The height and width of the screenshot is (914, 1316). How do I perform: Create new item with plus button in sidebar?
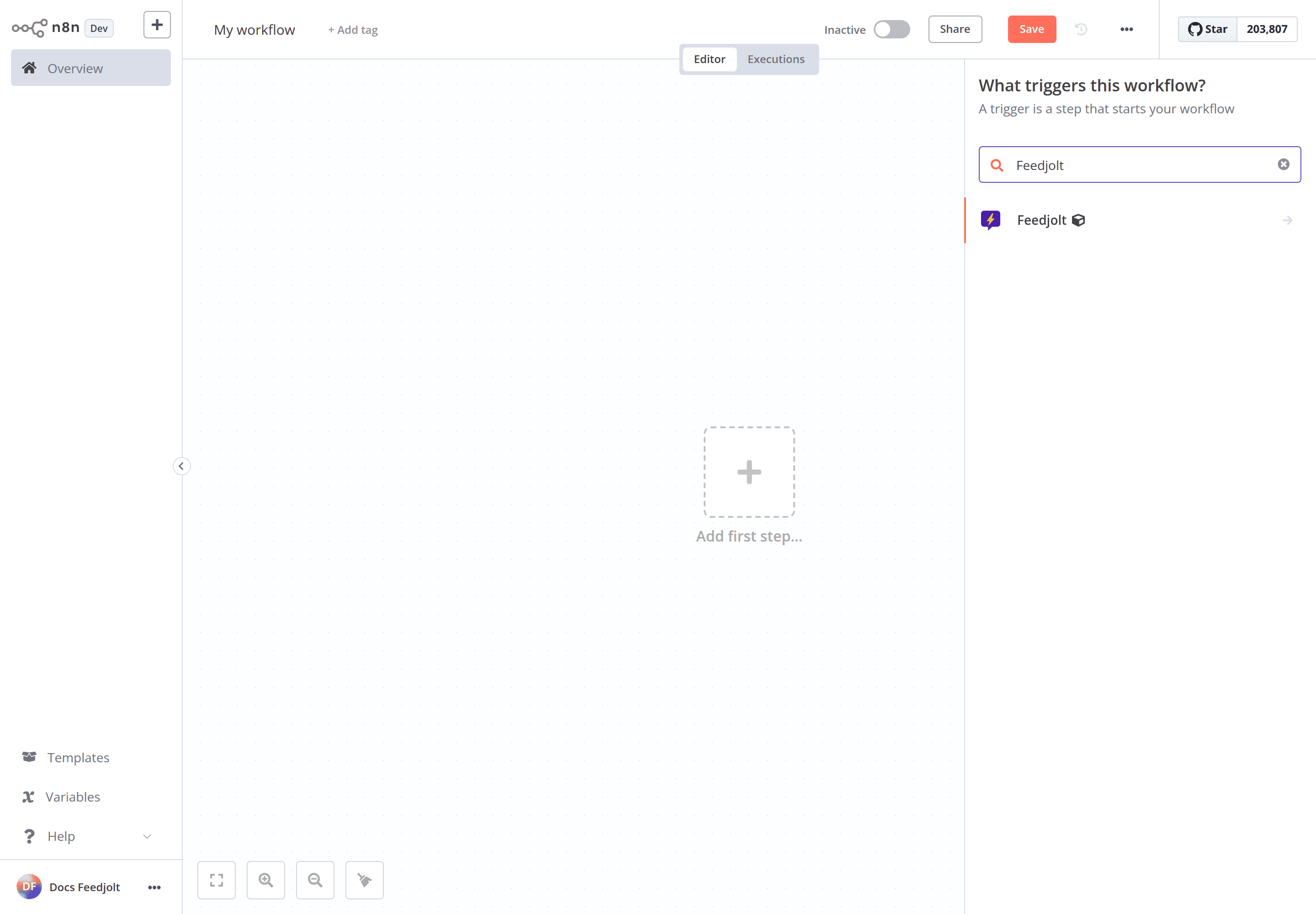tap(157, 25)
